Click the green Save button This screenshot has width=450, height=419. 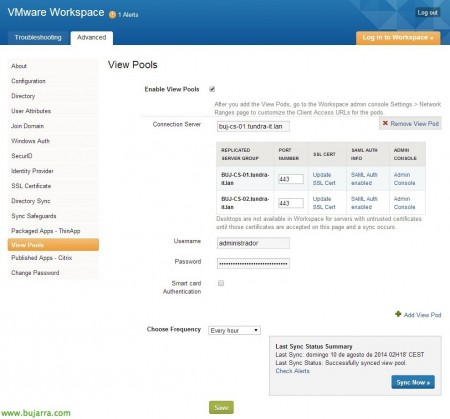(221, 407)
